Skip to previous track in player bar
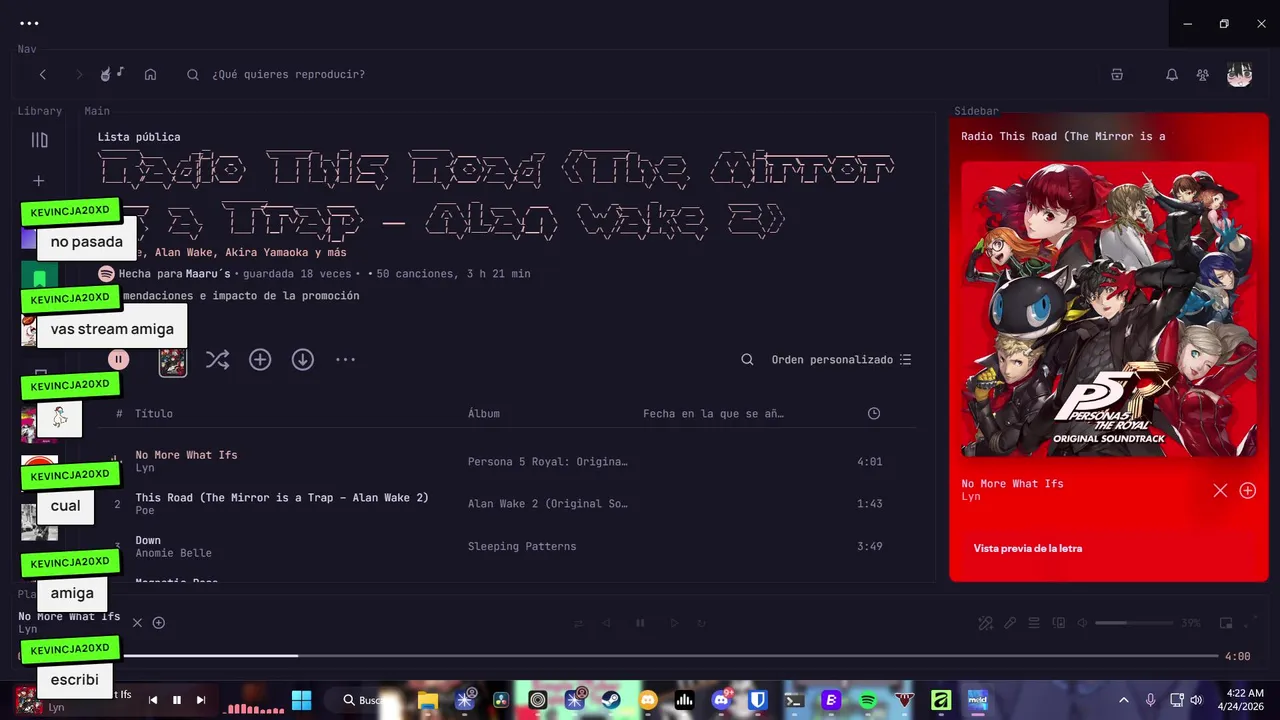The width and height of the screenshot is (1280, 720). pyautogui.click(x=606, y=623)
